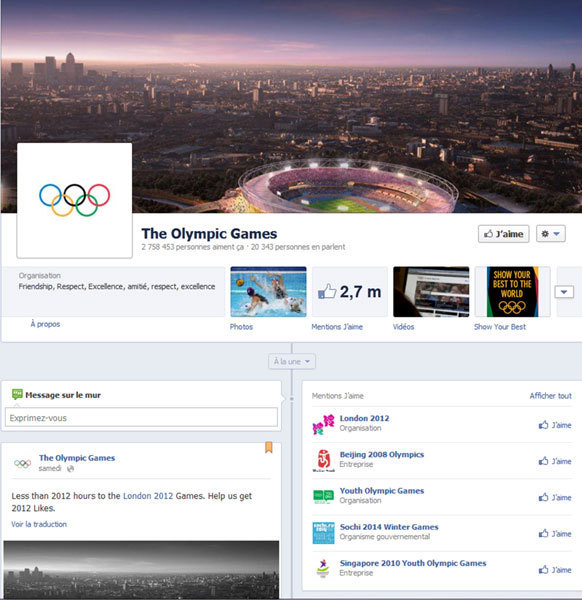Open the Photos water polo thumbnail

tap(268, 292)
